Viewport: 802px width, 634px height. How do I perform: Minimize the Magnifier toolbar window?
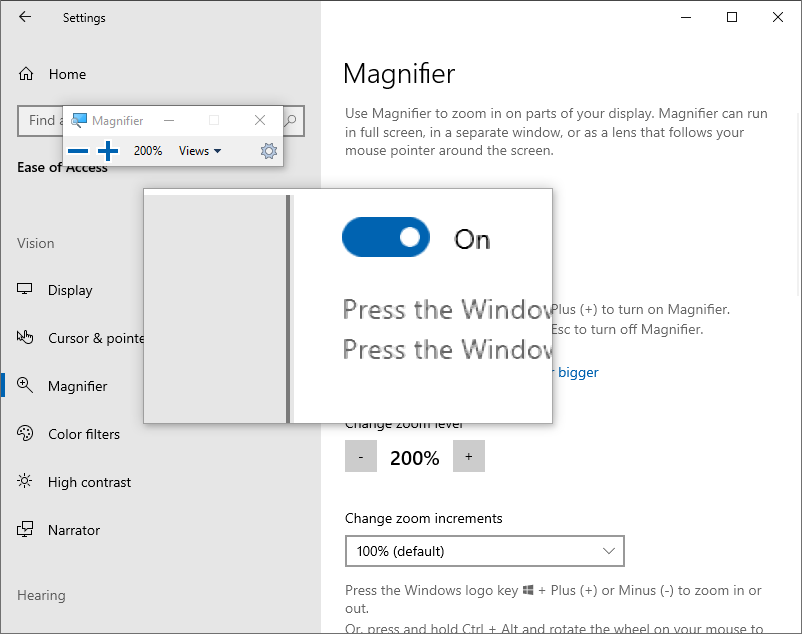[x=169, y=120]
